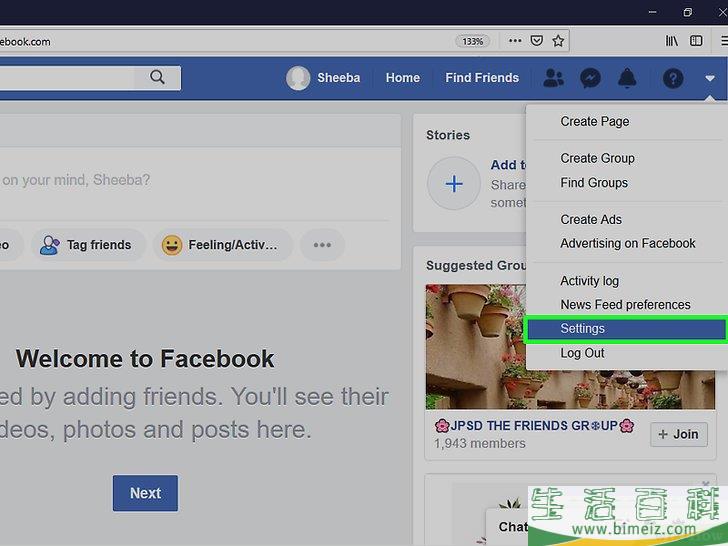This screenshot has width=728, height=546.
Task: Click the Stories heading
Action: click(x=448, y=135)
